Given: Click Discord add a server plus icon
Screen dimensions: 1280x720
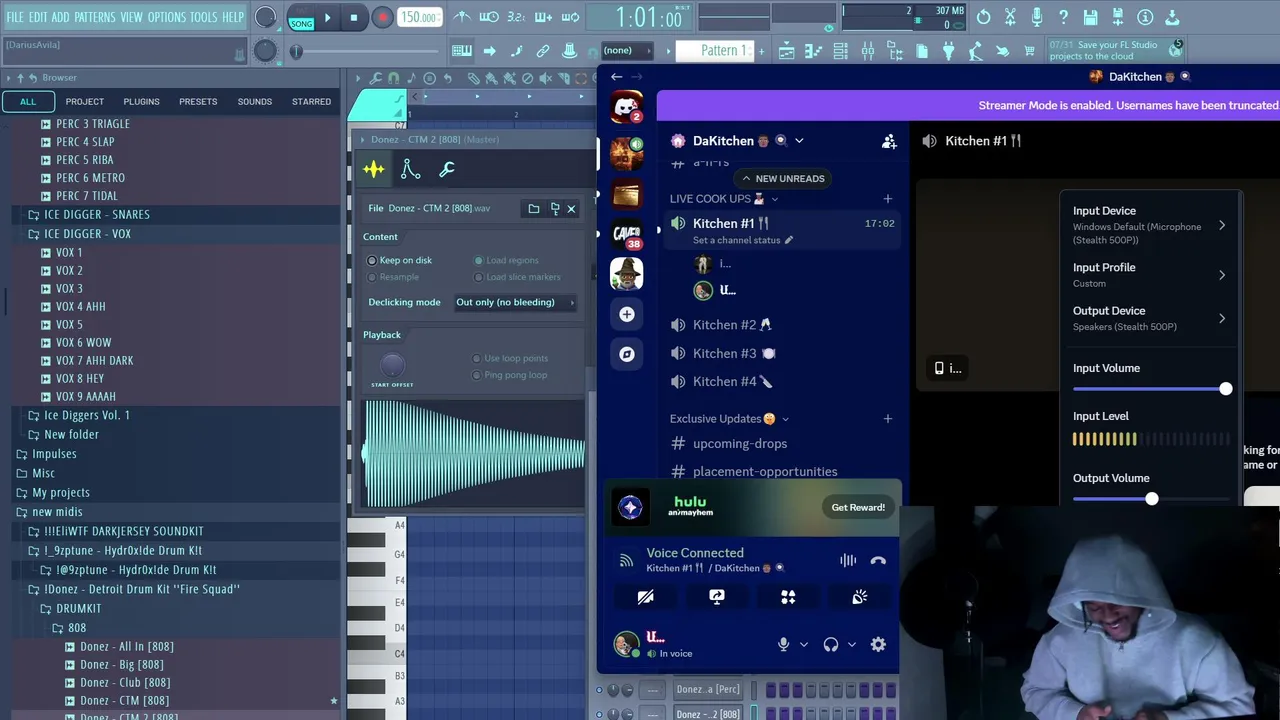Looking at the screenshot, I should 627,314.
